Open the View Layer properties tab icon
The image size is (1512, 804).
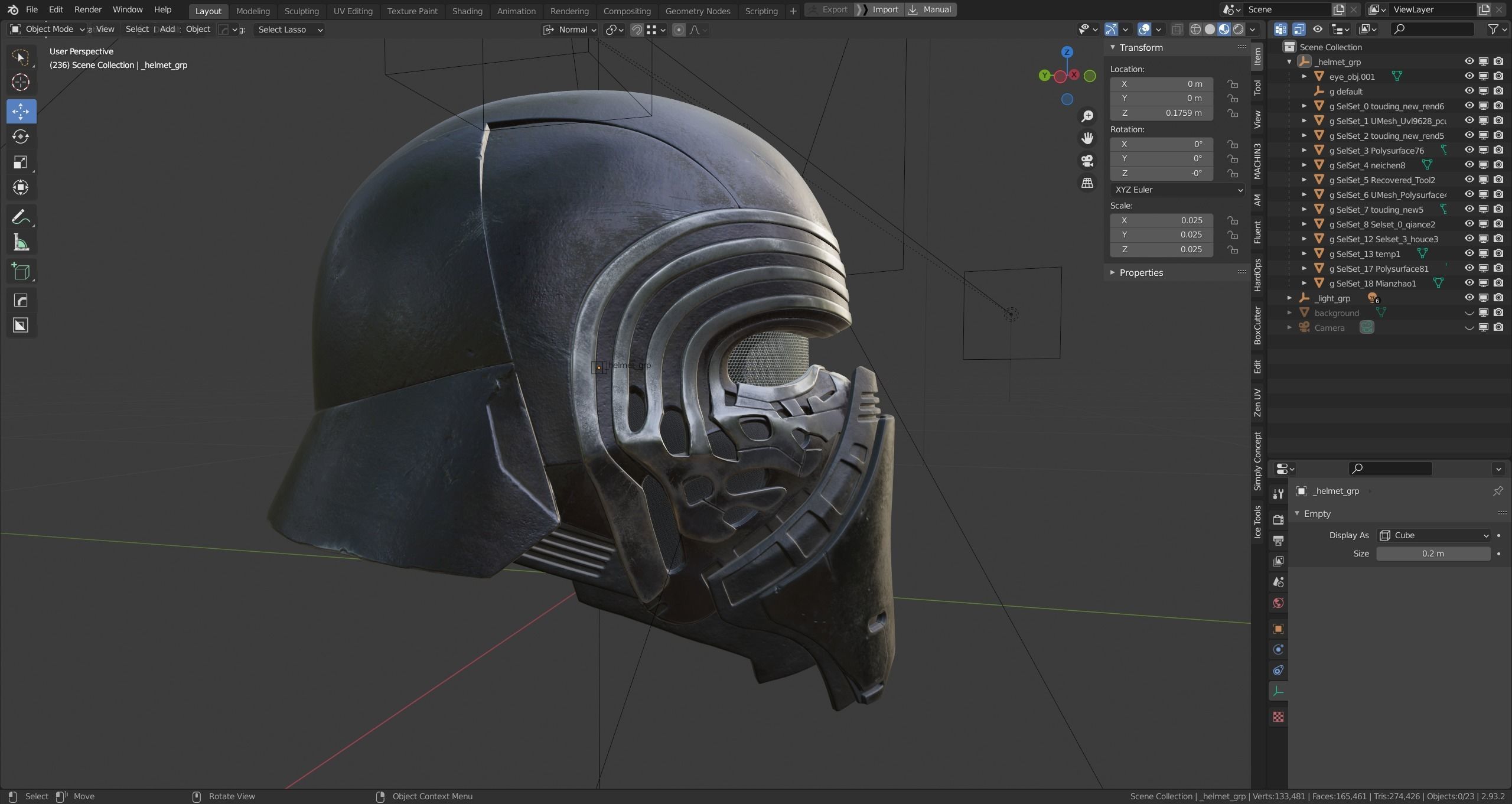coord(1278,561)
